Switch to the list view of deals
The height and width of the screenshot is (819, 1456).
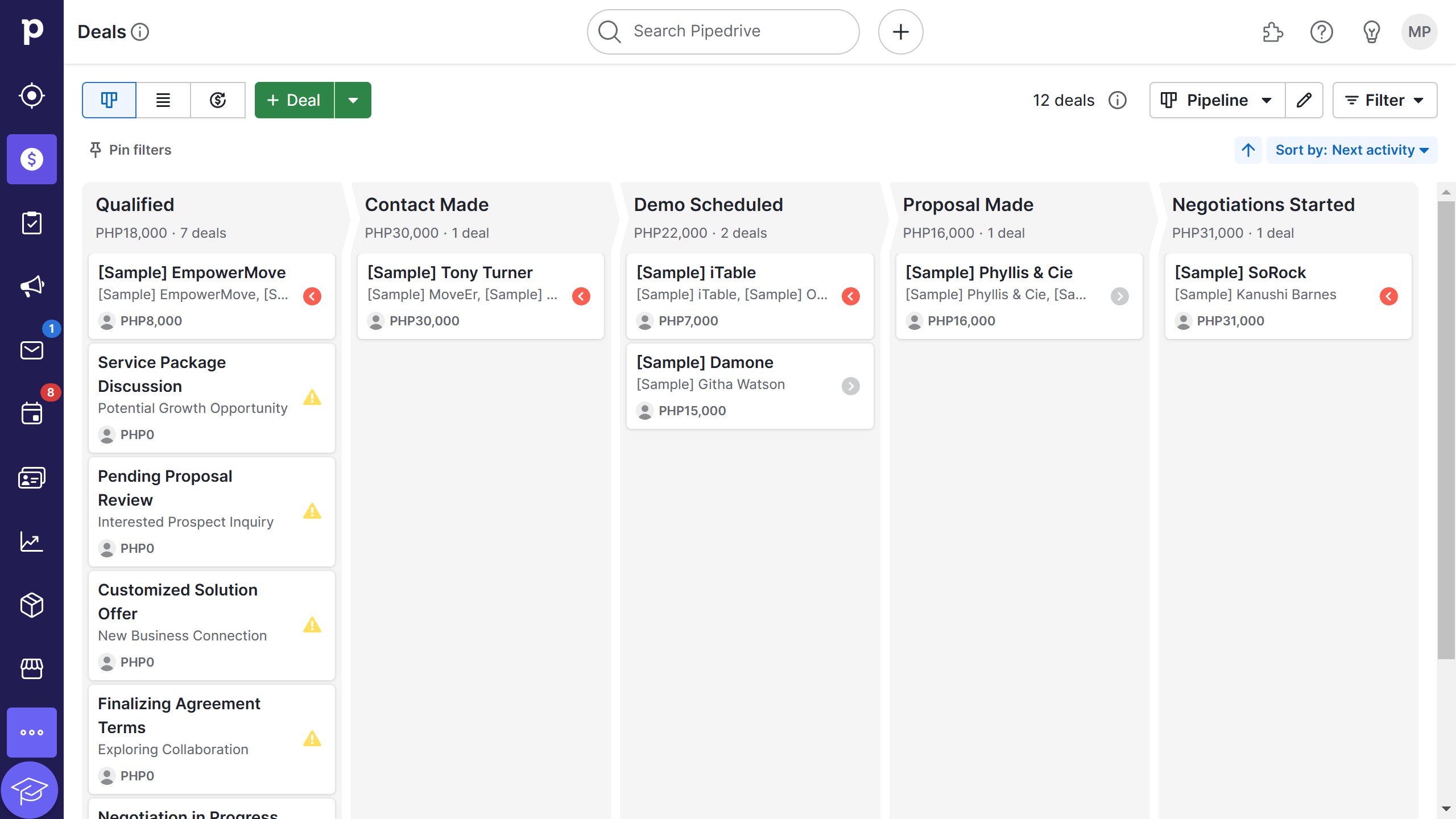pos(163,100)
